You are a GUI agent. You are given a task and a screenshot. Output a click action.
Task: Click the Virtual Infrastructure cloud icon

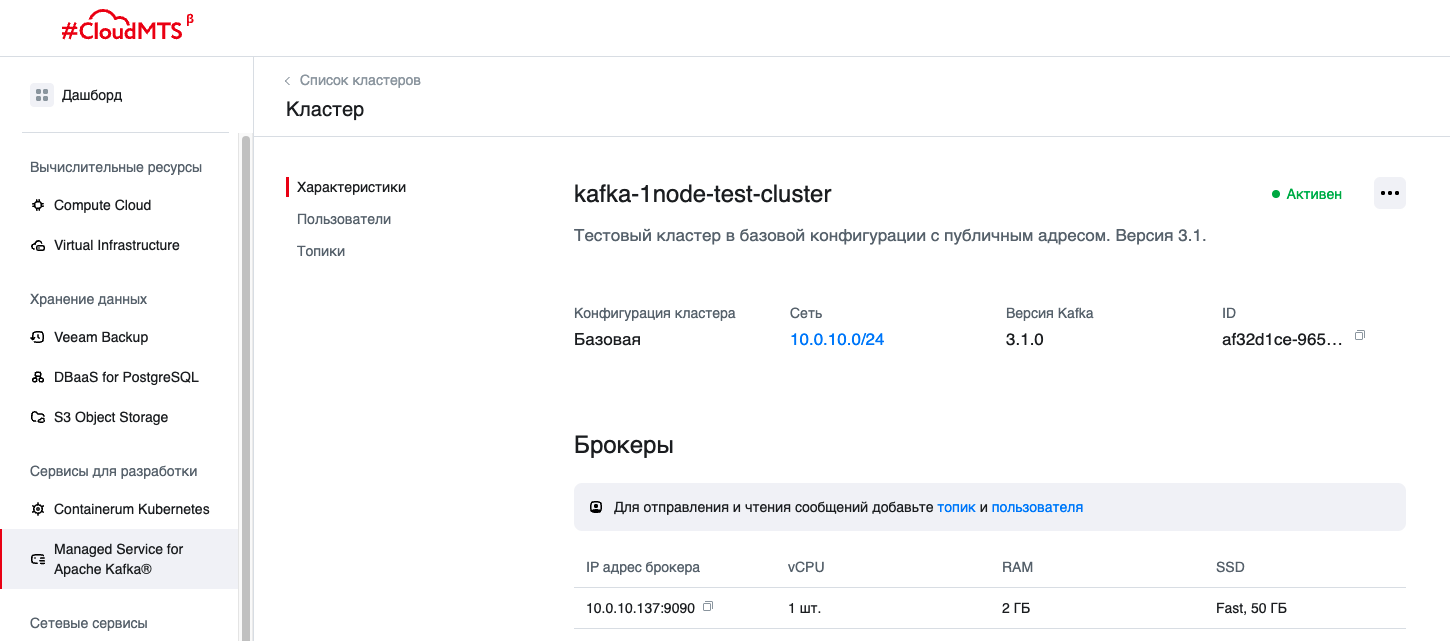click(38, 245)
